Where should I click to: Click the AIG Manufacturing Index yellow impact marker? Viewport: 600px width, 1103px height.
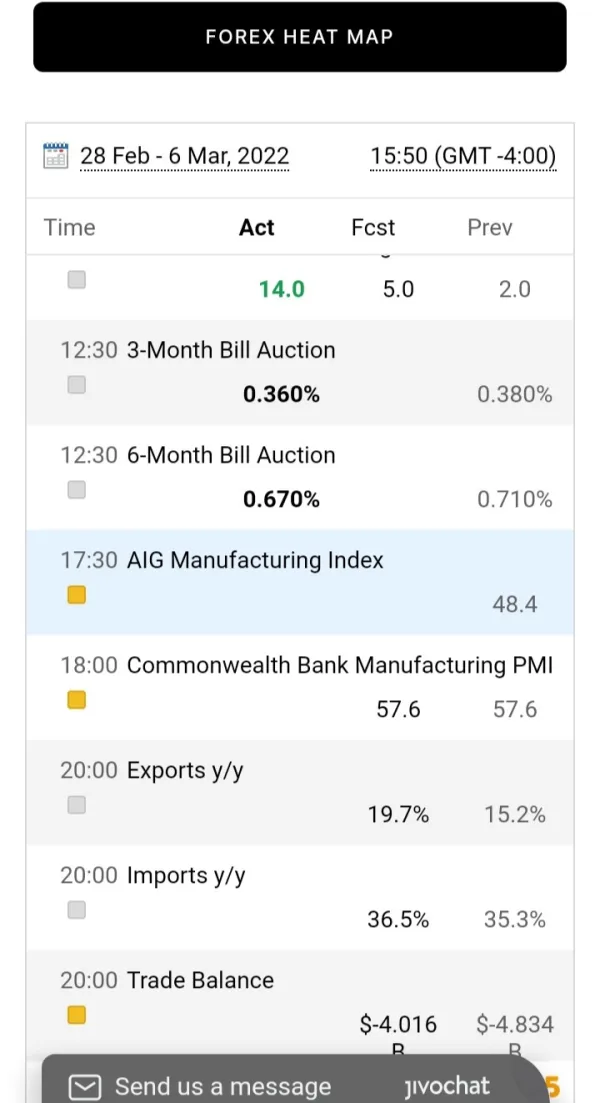[77, 595]
